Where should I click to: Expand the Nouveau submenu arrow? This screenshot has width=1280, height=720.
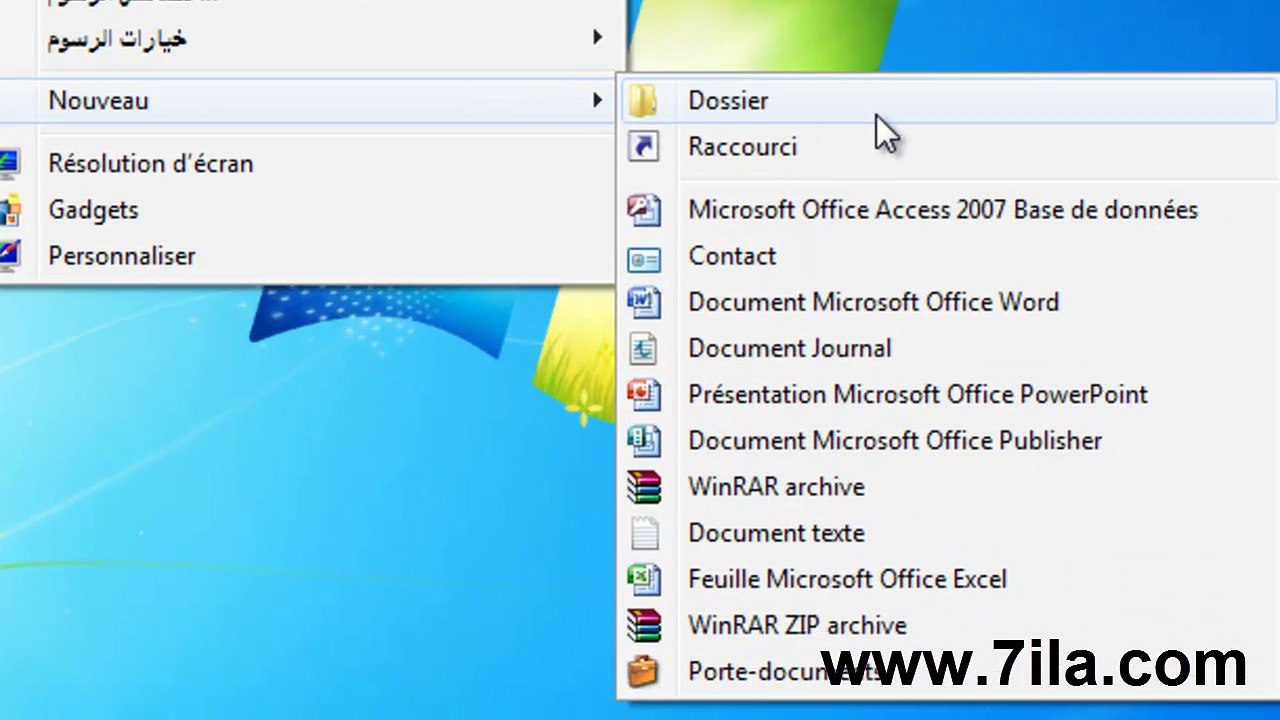tap(597, 100)
